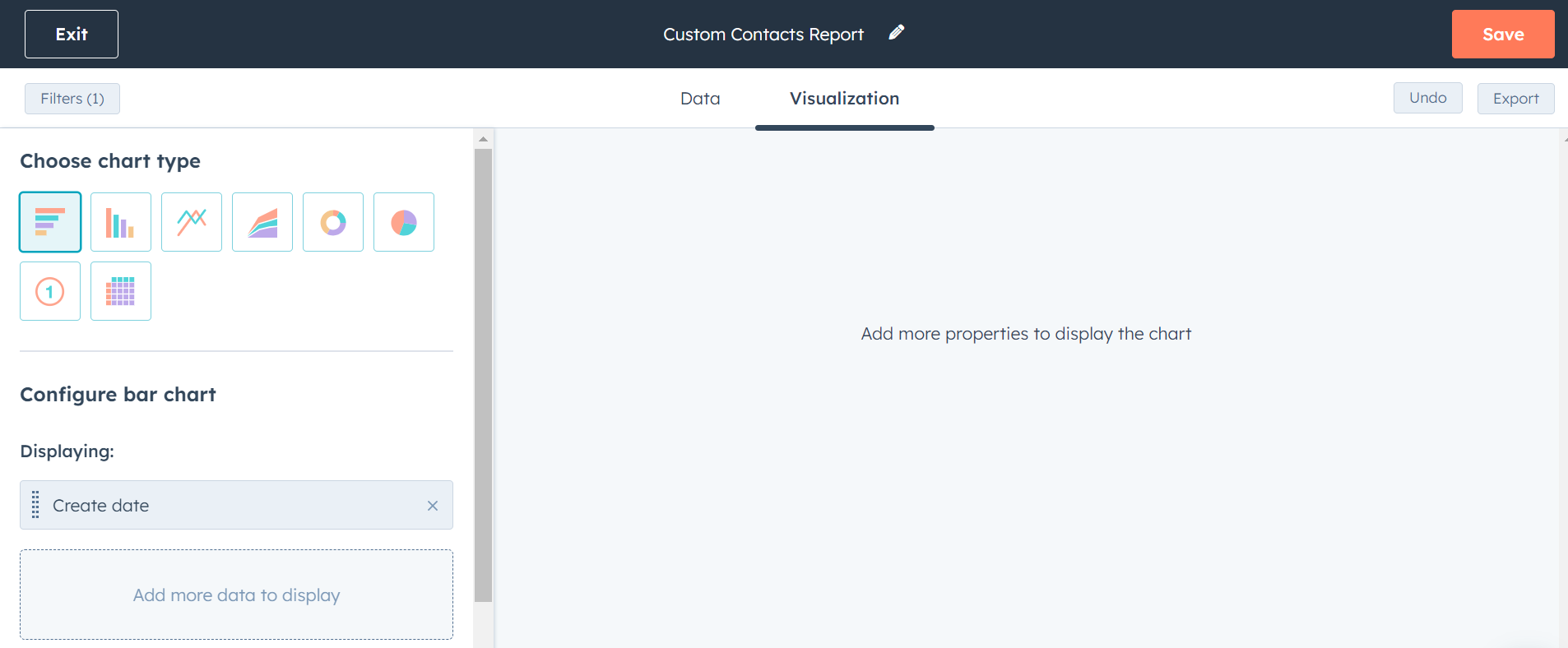Select the horizontal bar chart type
The image size is (1568, 648).
(x=50, y=222)
